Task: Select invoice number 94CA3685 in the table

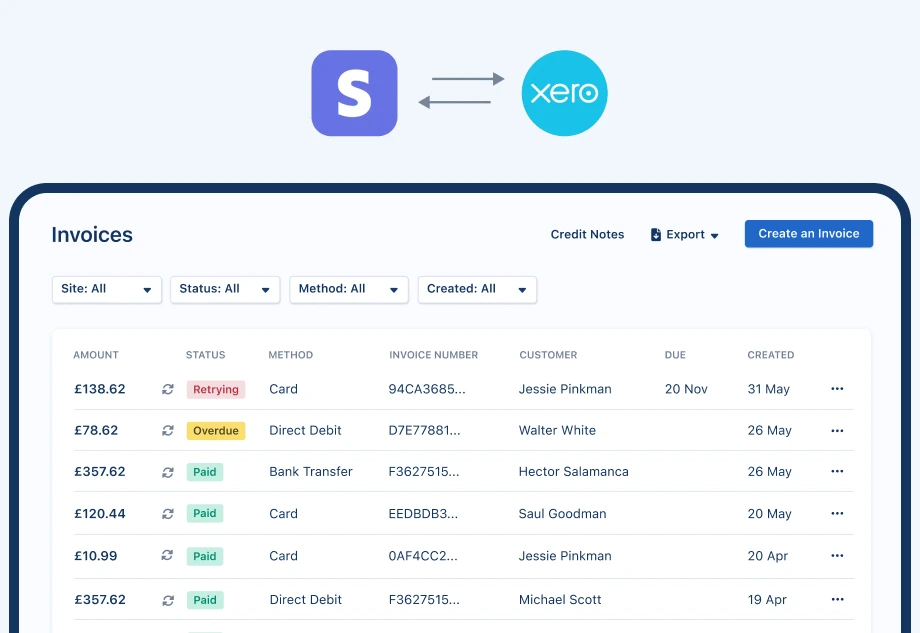Action: coord(426,390)
